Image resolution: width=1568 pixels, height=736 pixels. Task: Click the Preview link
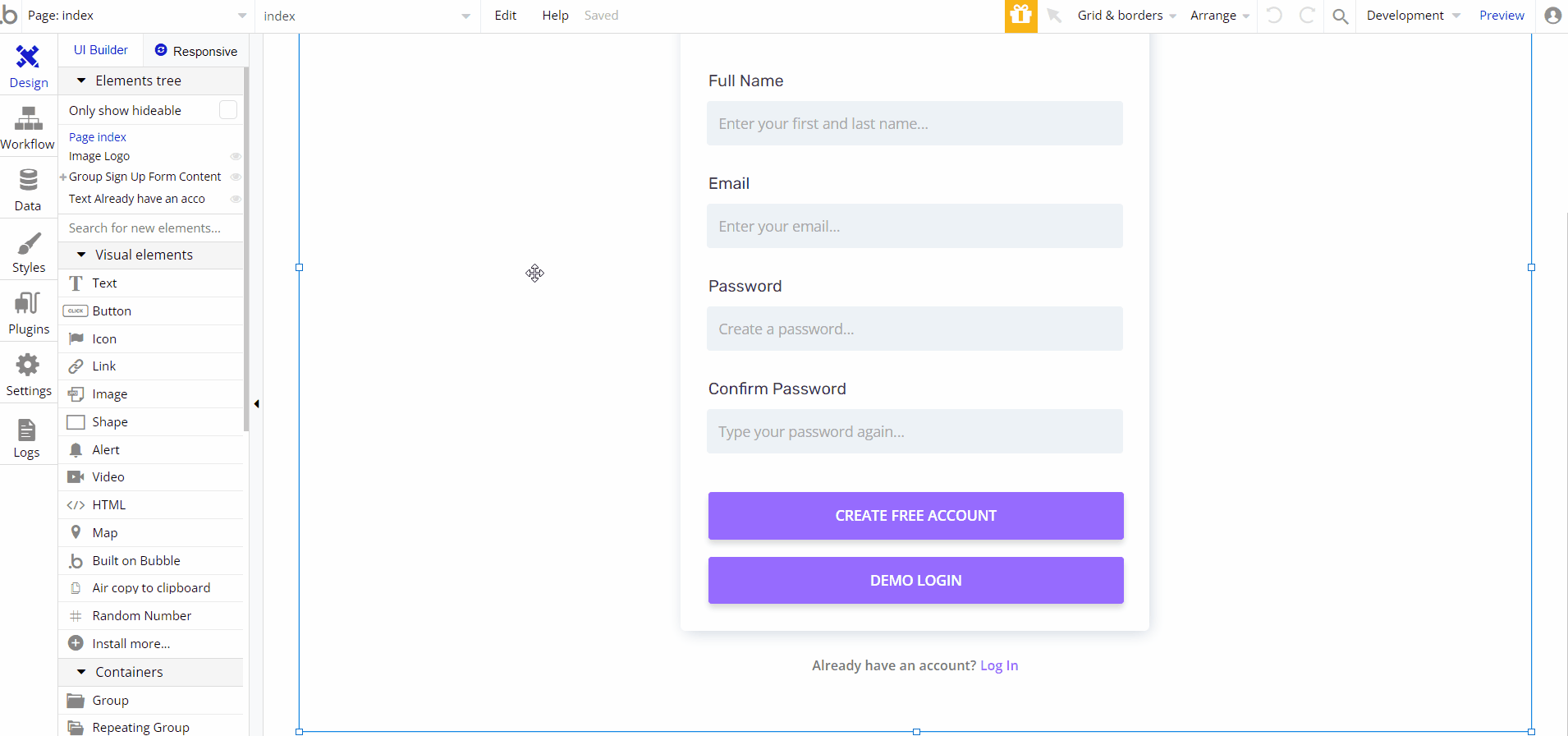1502,16
